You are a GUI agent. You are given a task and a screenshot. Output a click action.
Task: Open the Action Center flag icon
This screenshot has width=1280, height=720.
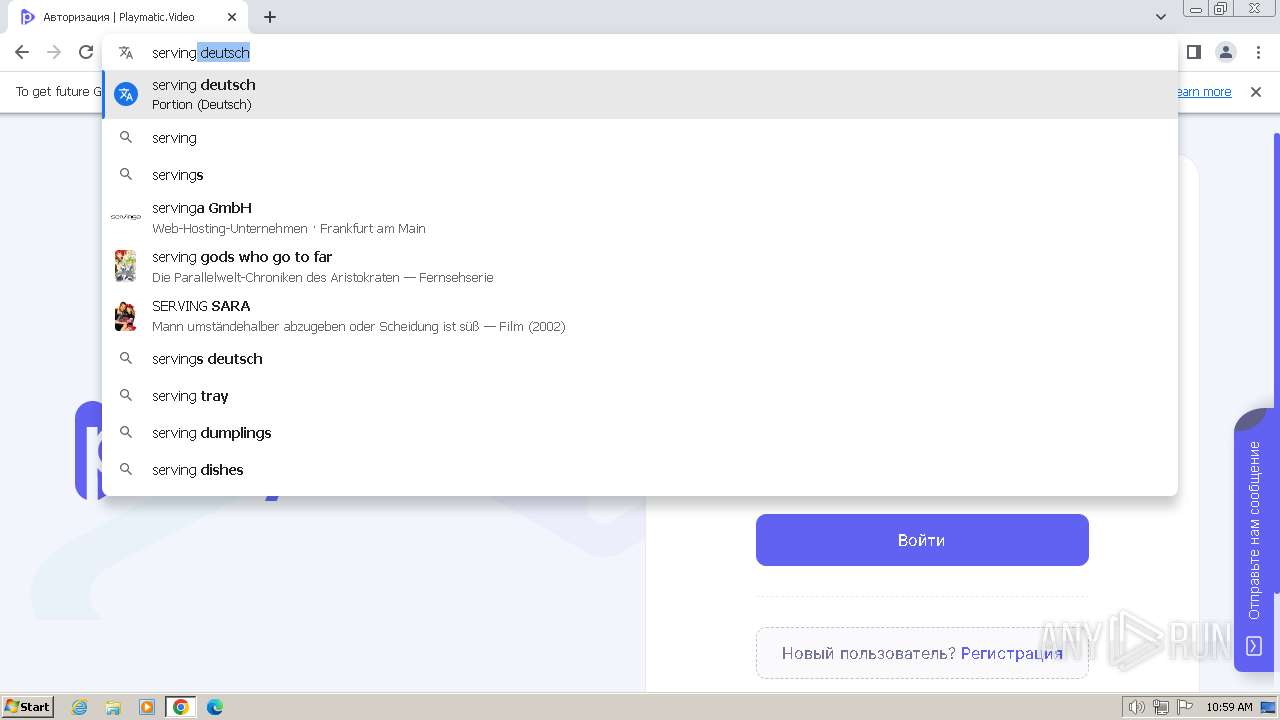pos(1184,707)
